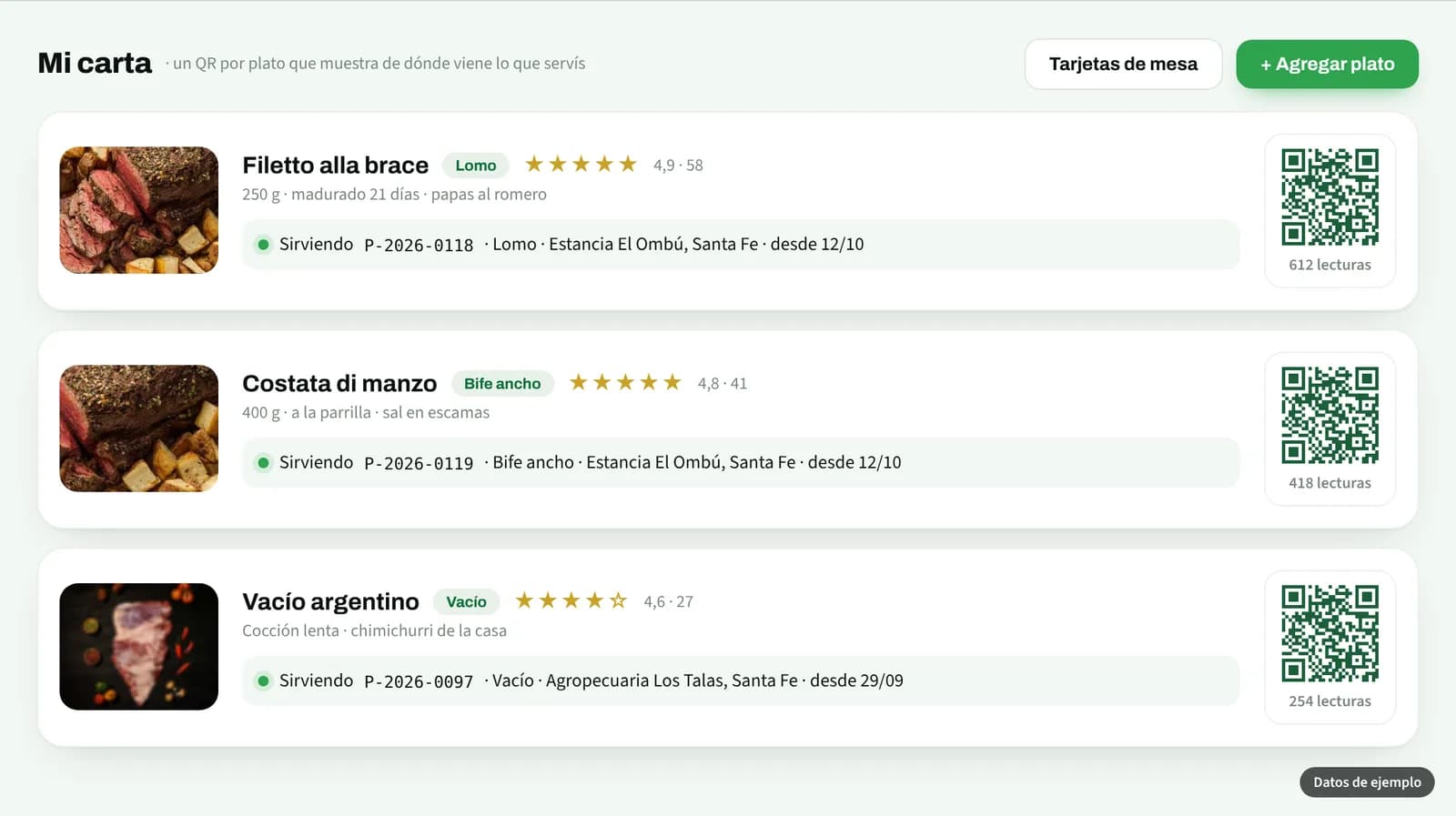Viewport: 1456px width, 816px height.
Task: Open the QR code for Costata di manzo
Action: pos(1330,416)
